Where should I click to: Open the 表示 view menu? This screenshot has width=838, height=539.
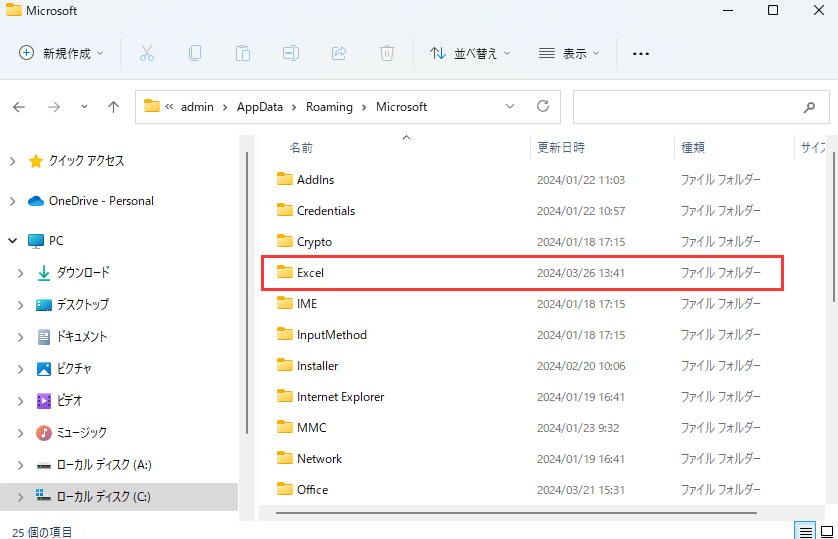click(569, 53)
